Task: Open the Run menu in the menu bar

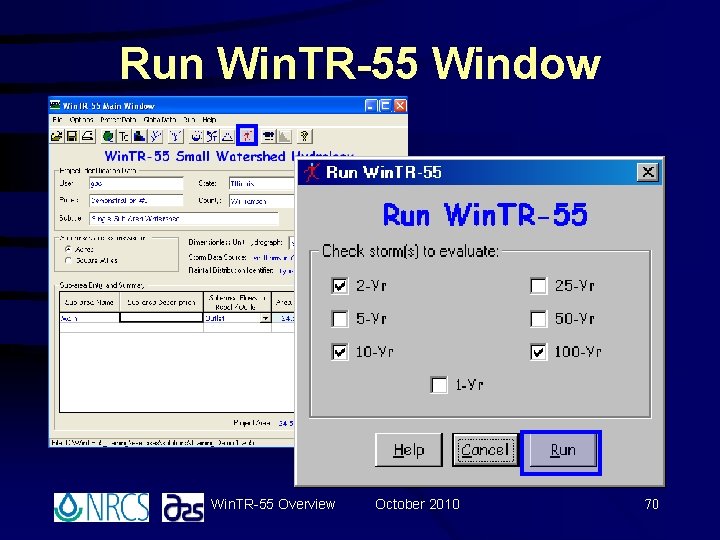Action: point(189,119)
